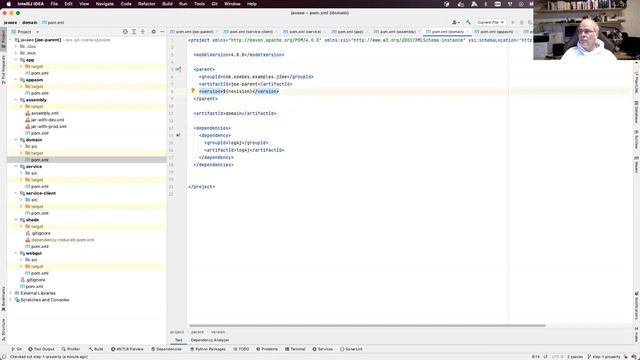Open the Services tool window
This screenshot has height=360, width=640.
322,349
